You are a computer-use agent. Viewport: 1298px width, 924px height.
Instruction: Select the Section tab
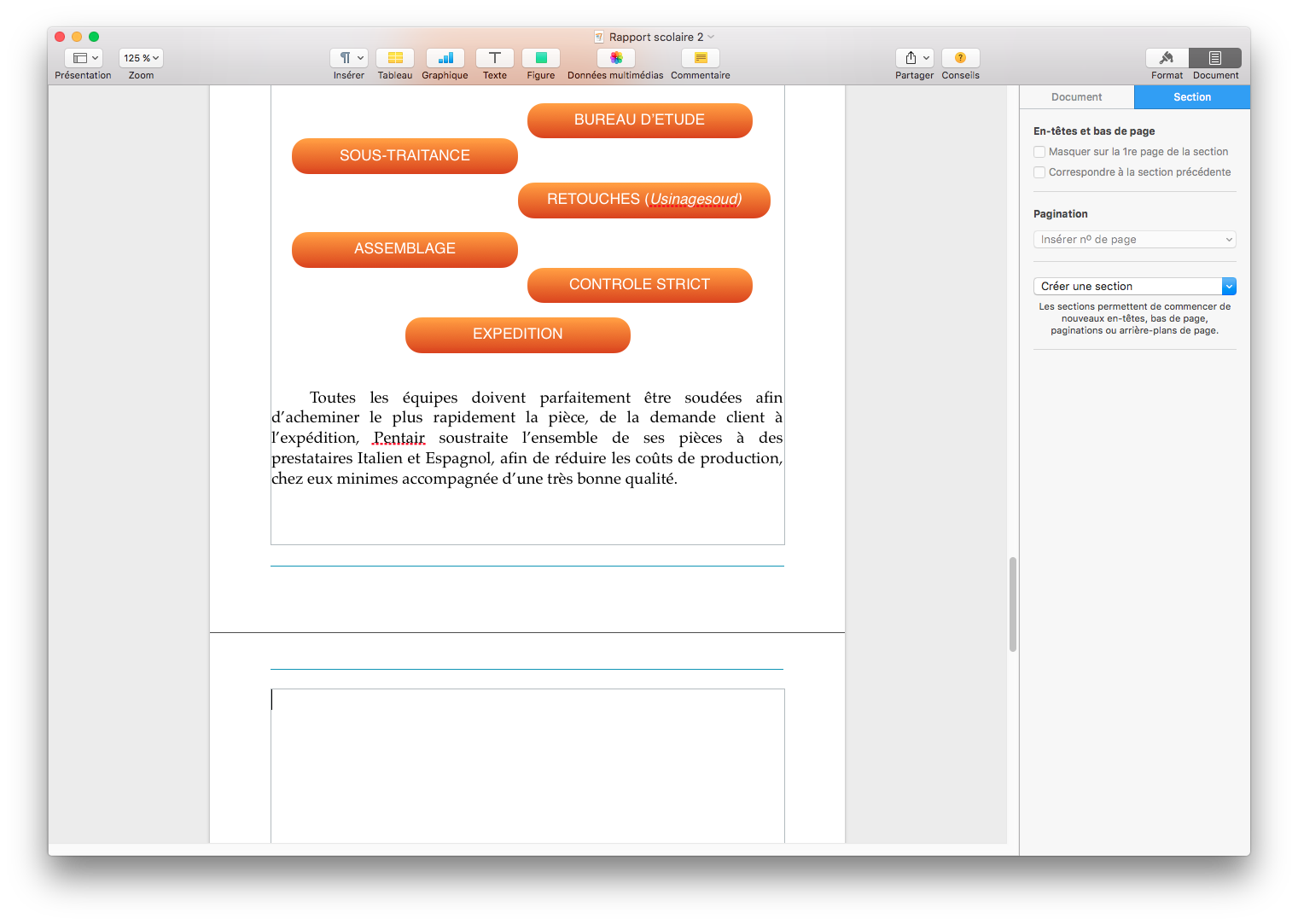[x=1191, y=97]
